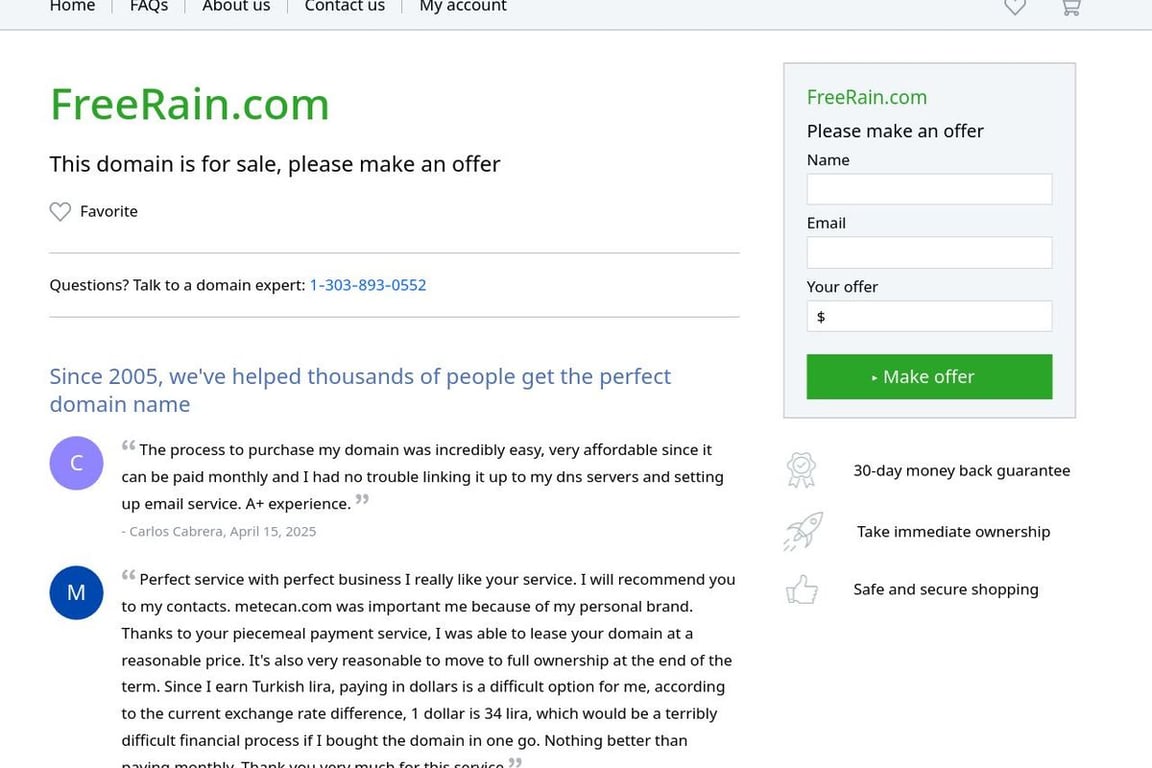Click the money back guarantee ribbon icon
Viewport: 1152px width, 768px height.
801,470
